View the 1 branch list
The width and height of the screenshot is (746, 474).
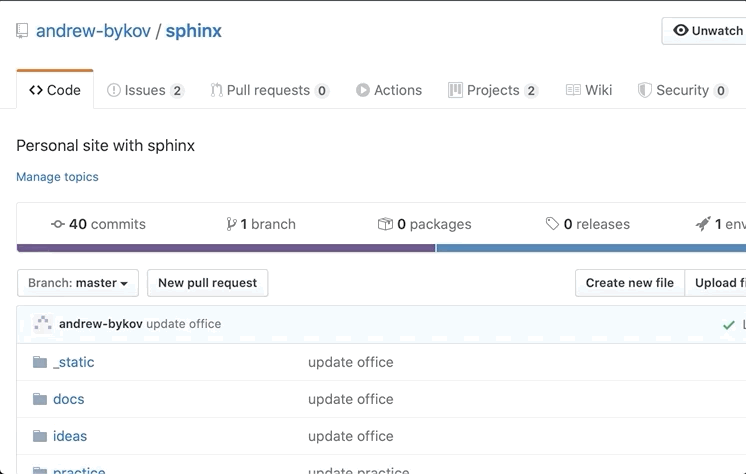261,224
